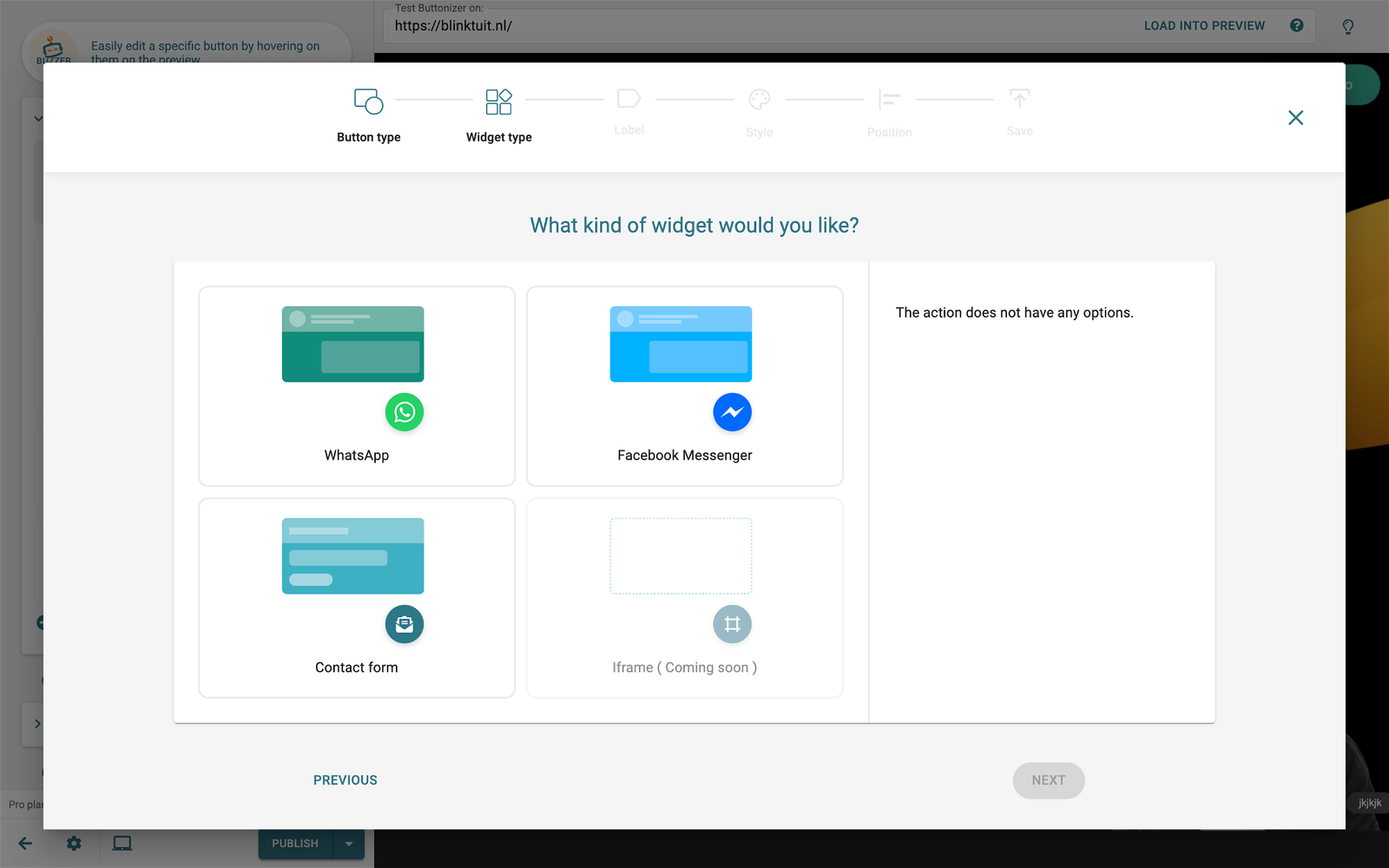Open the PUBLISH dropdown arrow
Screen dimensions: 1389x868
coord(349,844)
